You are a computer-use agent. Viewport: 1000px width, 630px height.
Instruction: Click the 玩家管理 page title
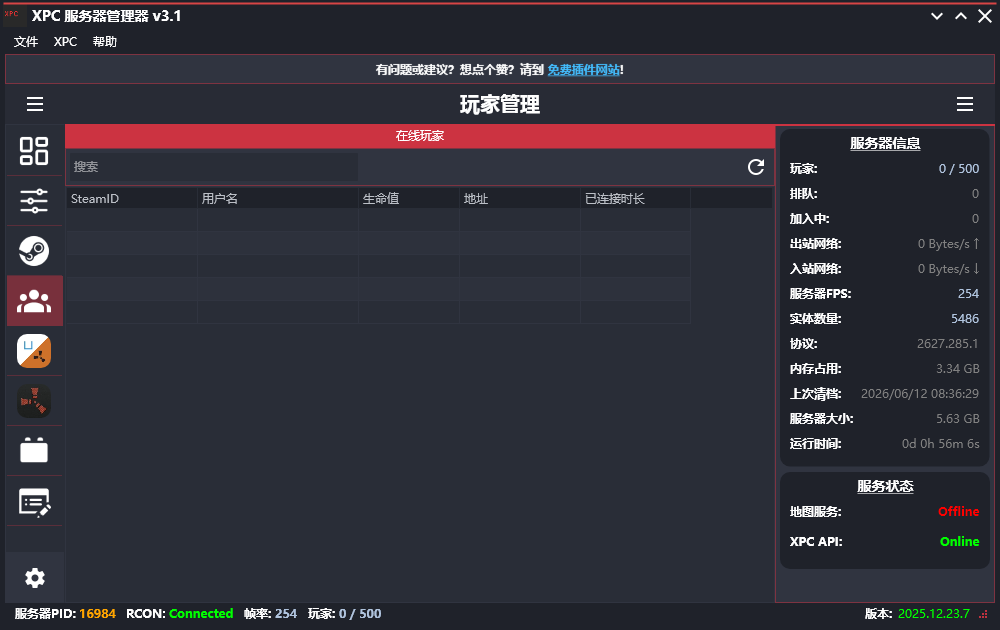pyautogui.click(x=500, y=104)
